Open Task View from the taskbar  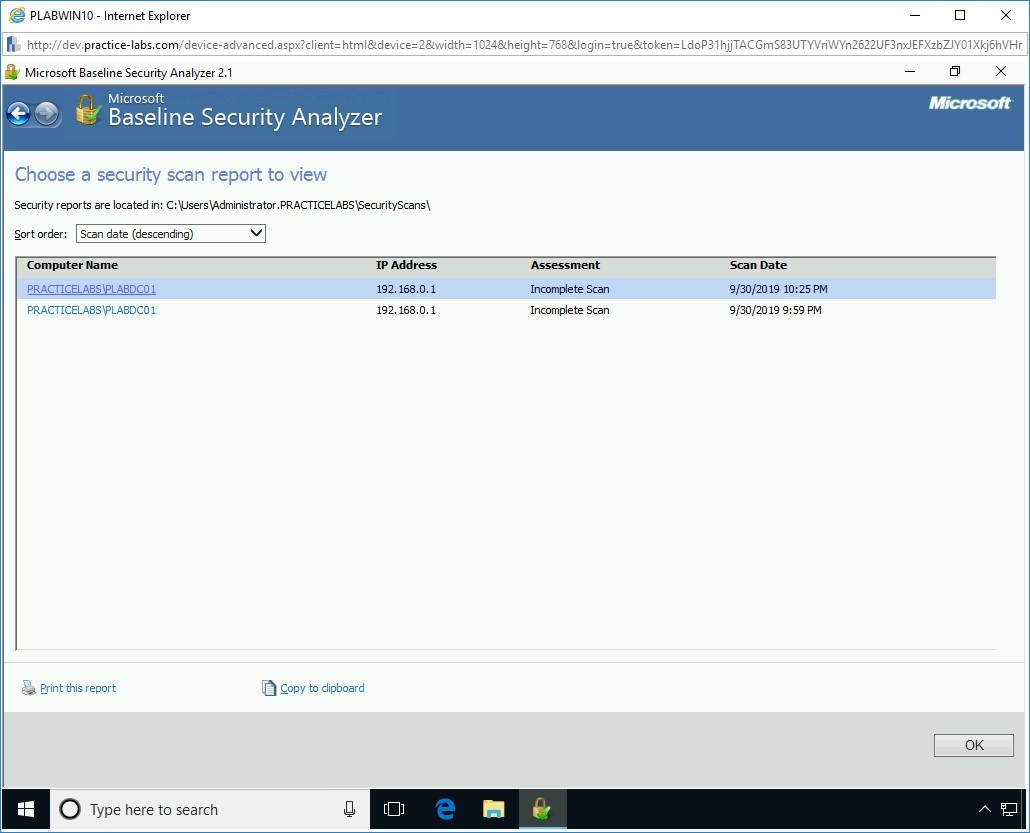[x=394, y=809]
